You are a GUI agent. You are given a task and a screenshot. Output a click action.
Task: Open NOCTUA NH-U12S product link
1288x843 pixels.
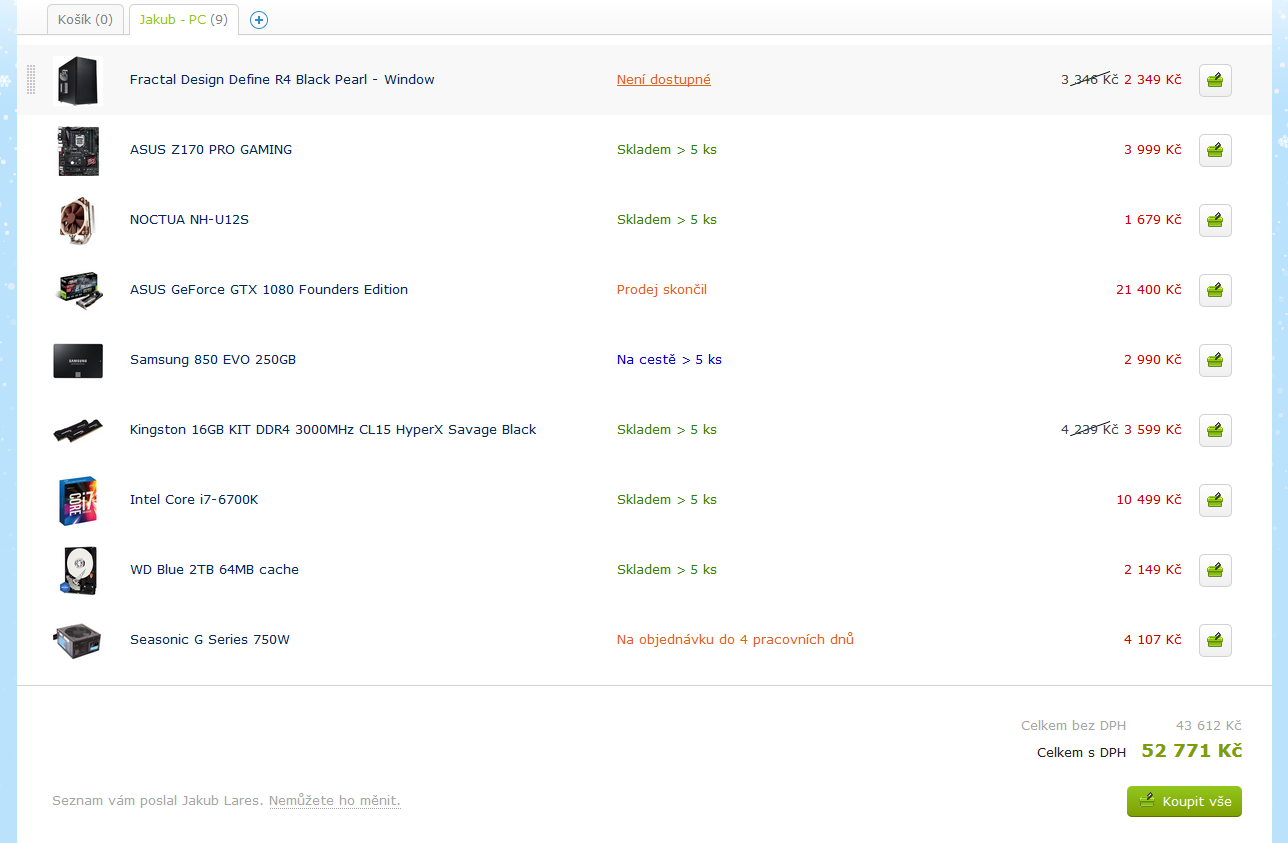(x=189, y=220)
